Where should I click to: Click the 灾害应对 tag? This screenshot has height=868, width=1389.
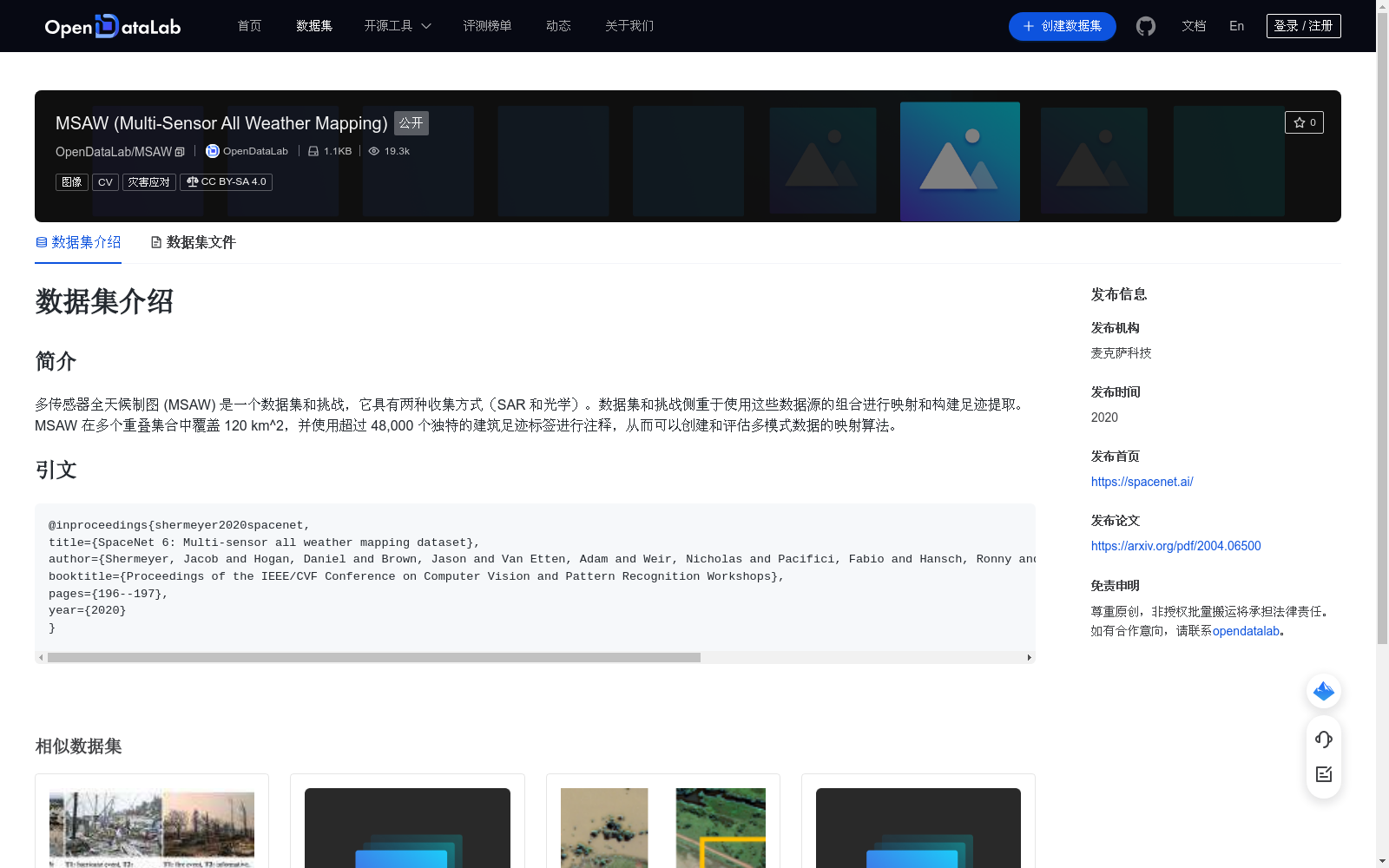click(x=149, y=182)
